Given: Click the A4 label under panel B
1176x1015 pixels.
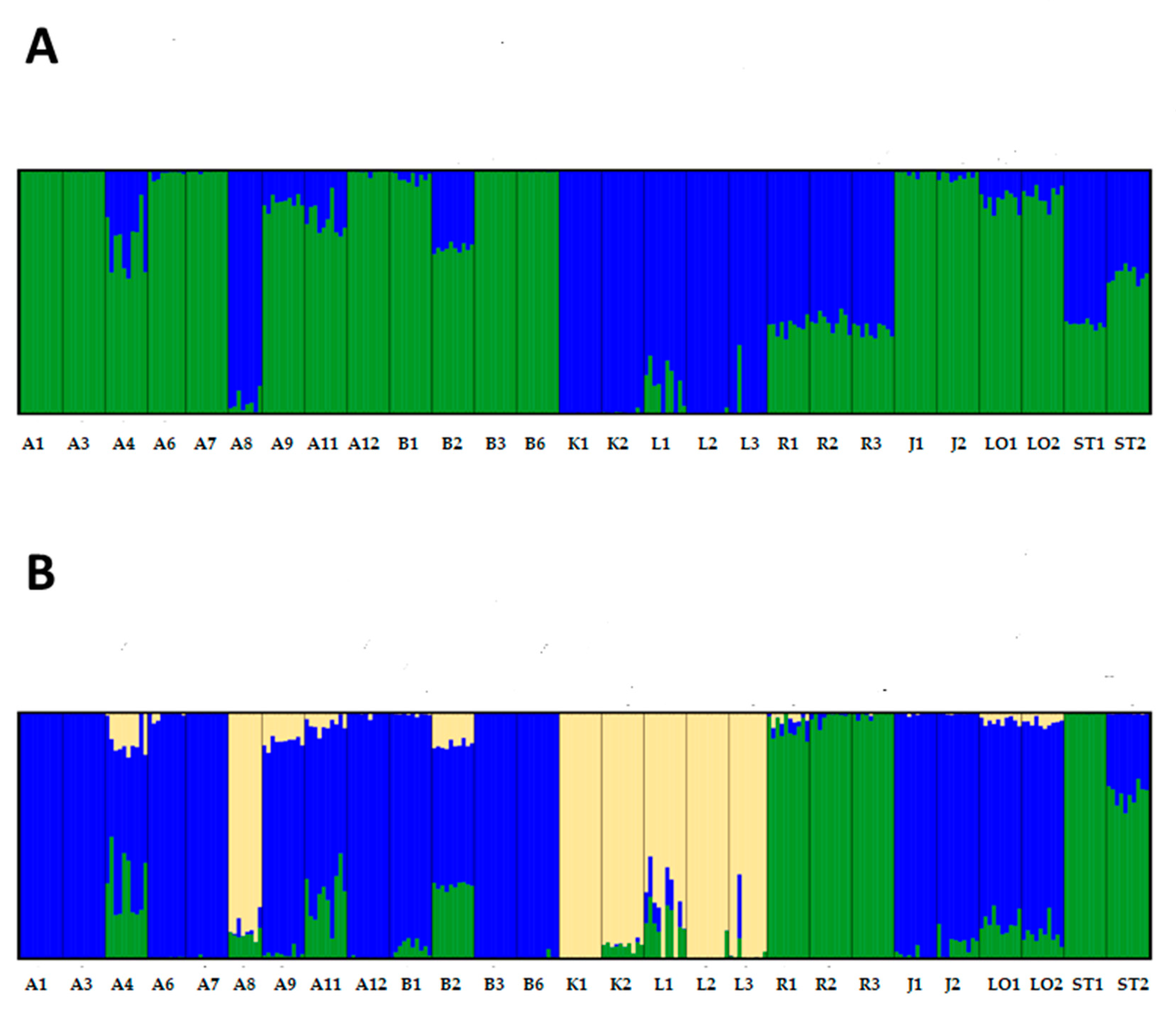Looking at the screenshot, I should [x=122, y=984].
